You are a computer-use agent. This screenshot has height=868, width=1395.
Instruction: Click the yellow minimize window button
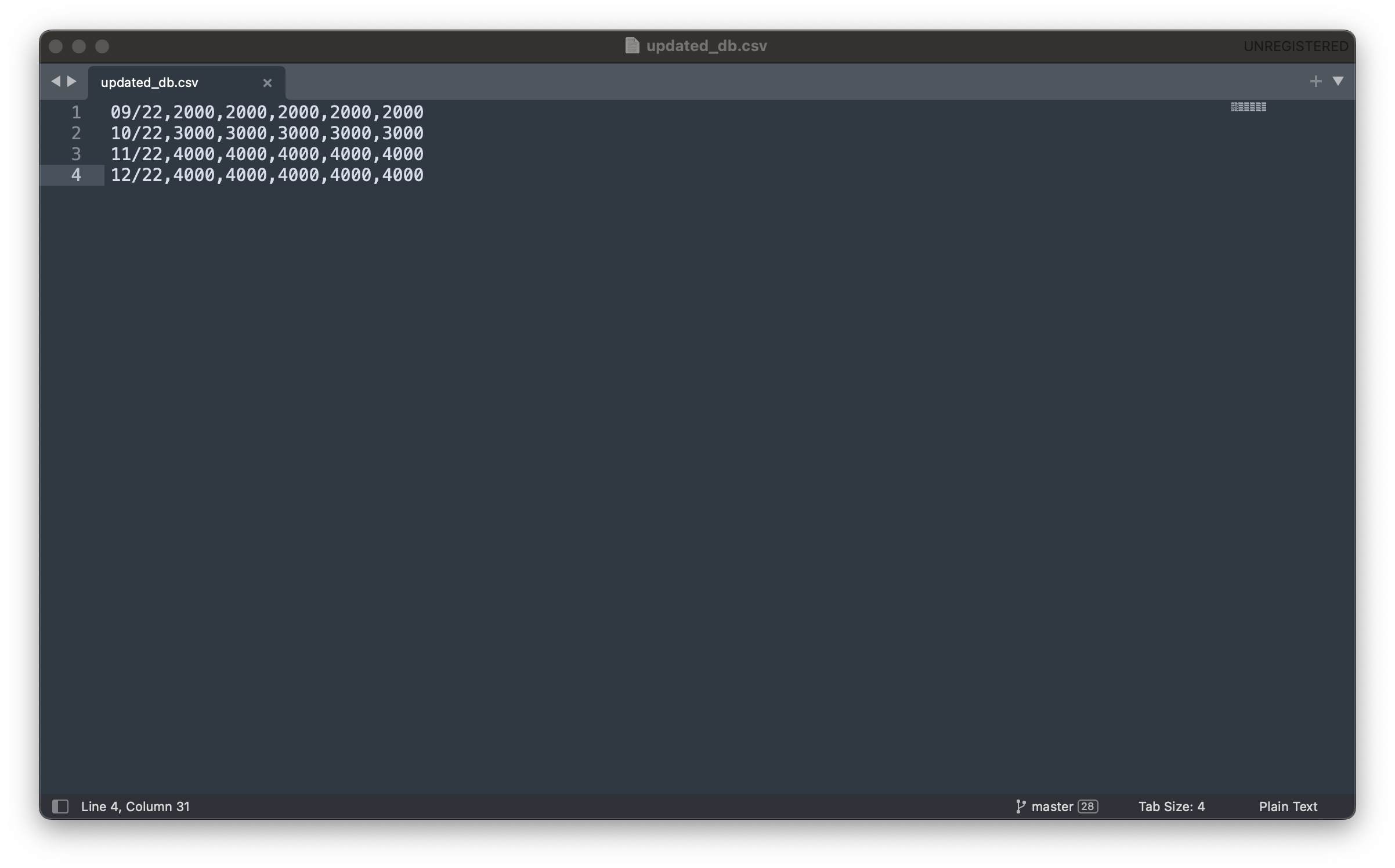79,46
